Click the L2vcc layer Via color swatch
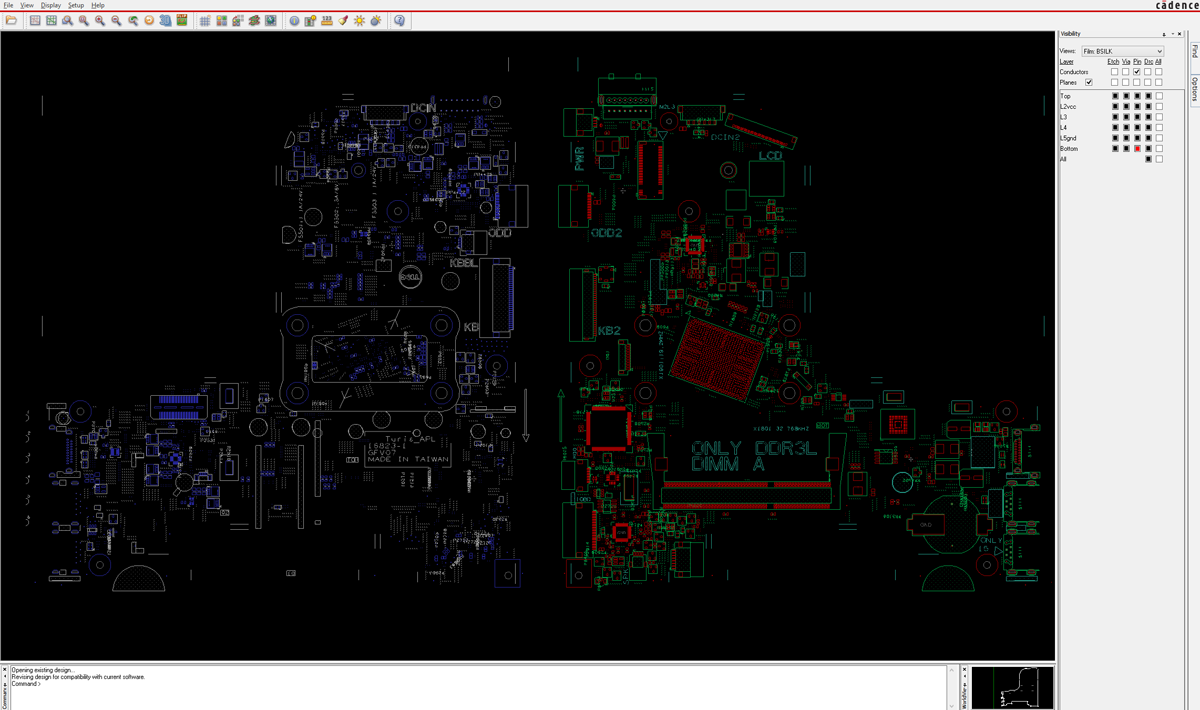 (x=1126, y=106)
